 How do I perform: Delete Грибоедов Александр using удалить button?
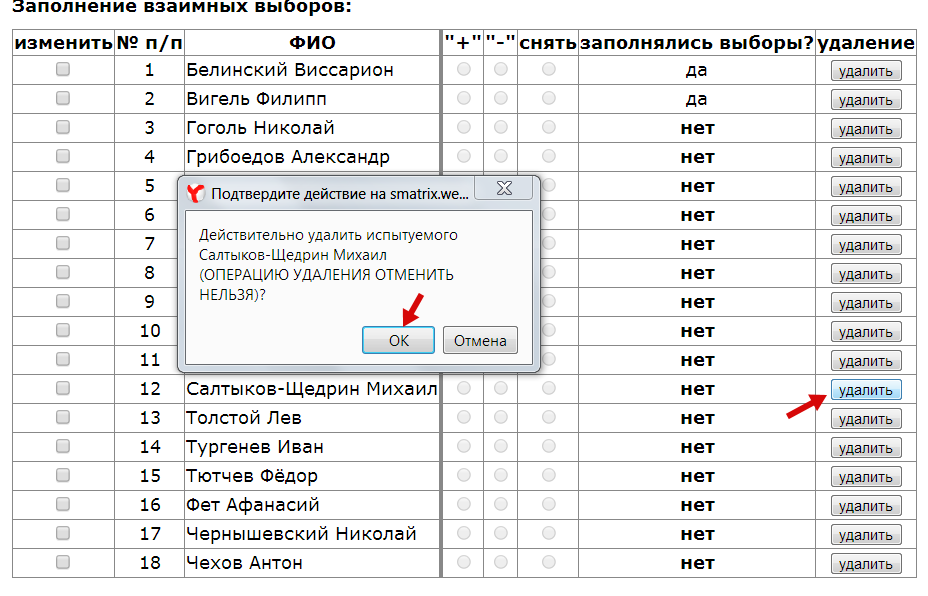click(865, 158)
